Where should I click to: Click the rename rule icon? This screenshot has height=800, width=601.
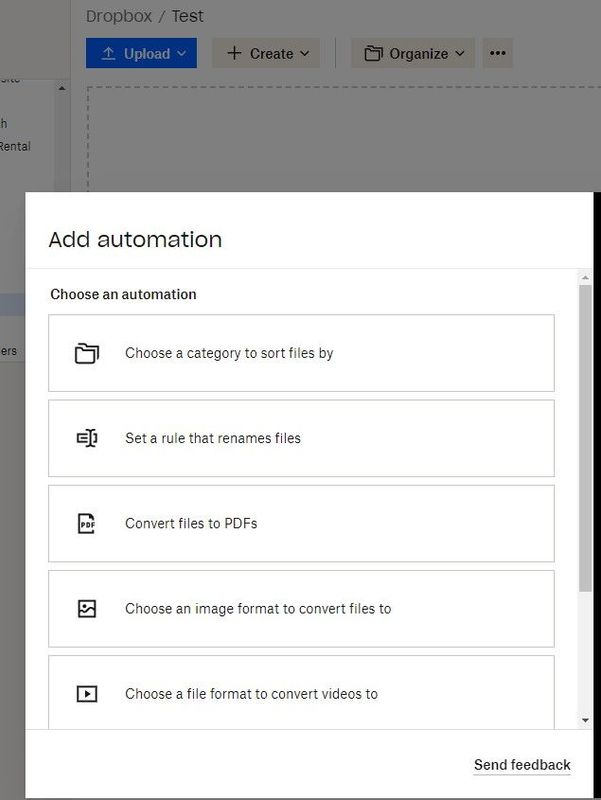tap(87, 438)
